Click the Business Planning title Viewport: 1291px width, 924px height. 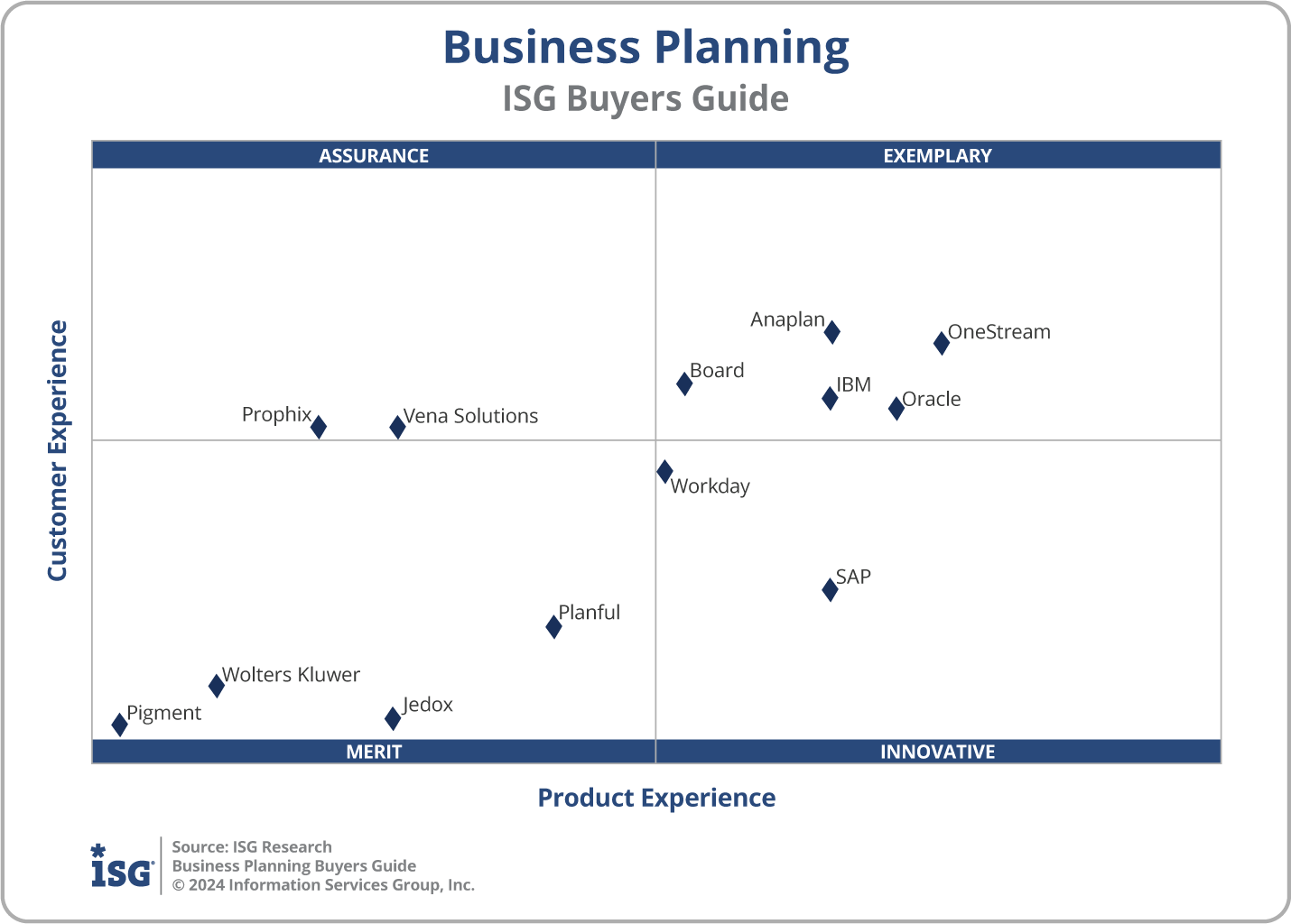[645, 48]
